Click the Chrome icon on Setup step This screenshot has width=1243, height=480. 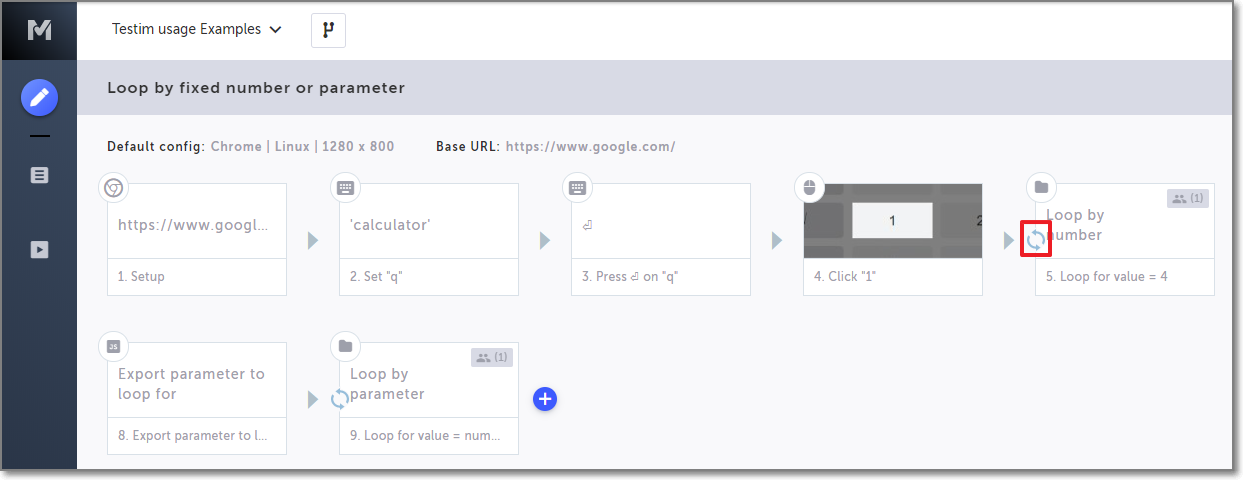click(114, 187)
